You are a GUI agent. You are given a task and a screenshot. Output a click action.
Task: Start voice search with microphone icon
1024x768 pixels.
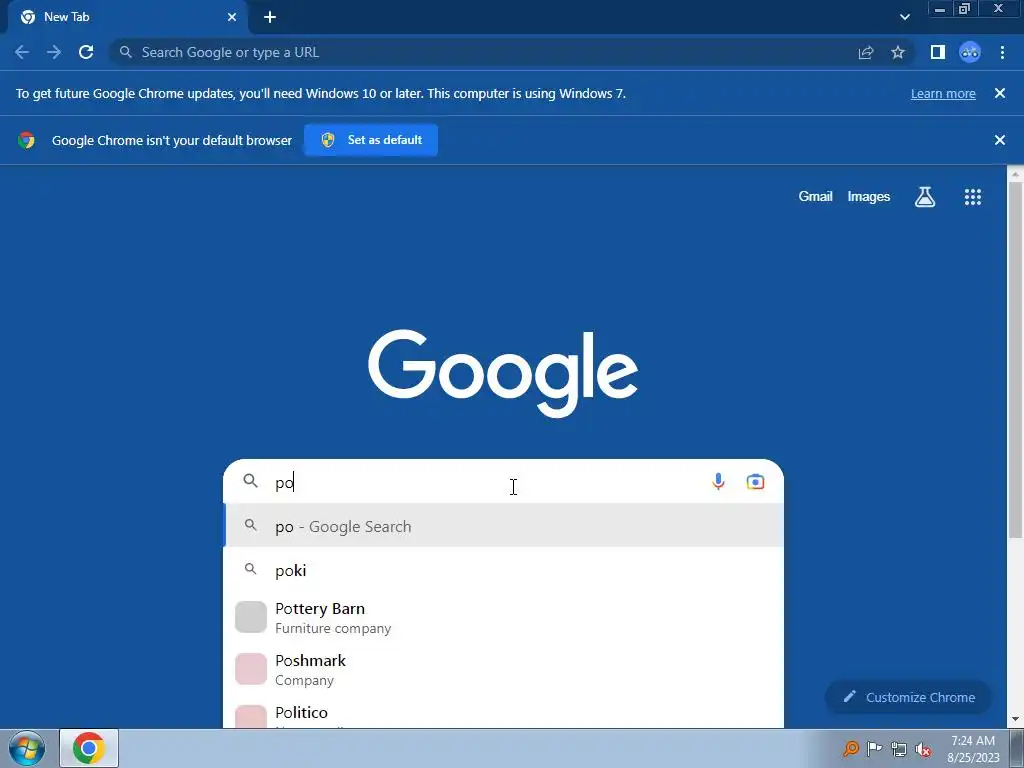point(718,481)
